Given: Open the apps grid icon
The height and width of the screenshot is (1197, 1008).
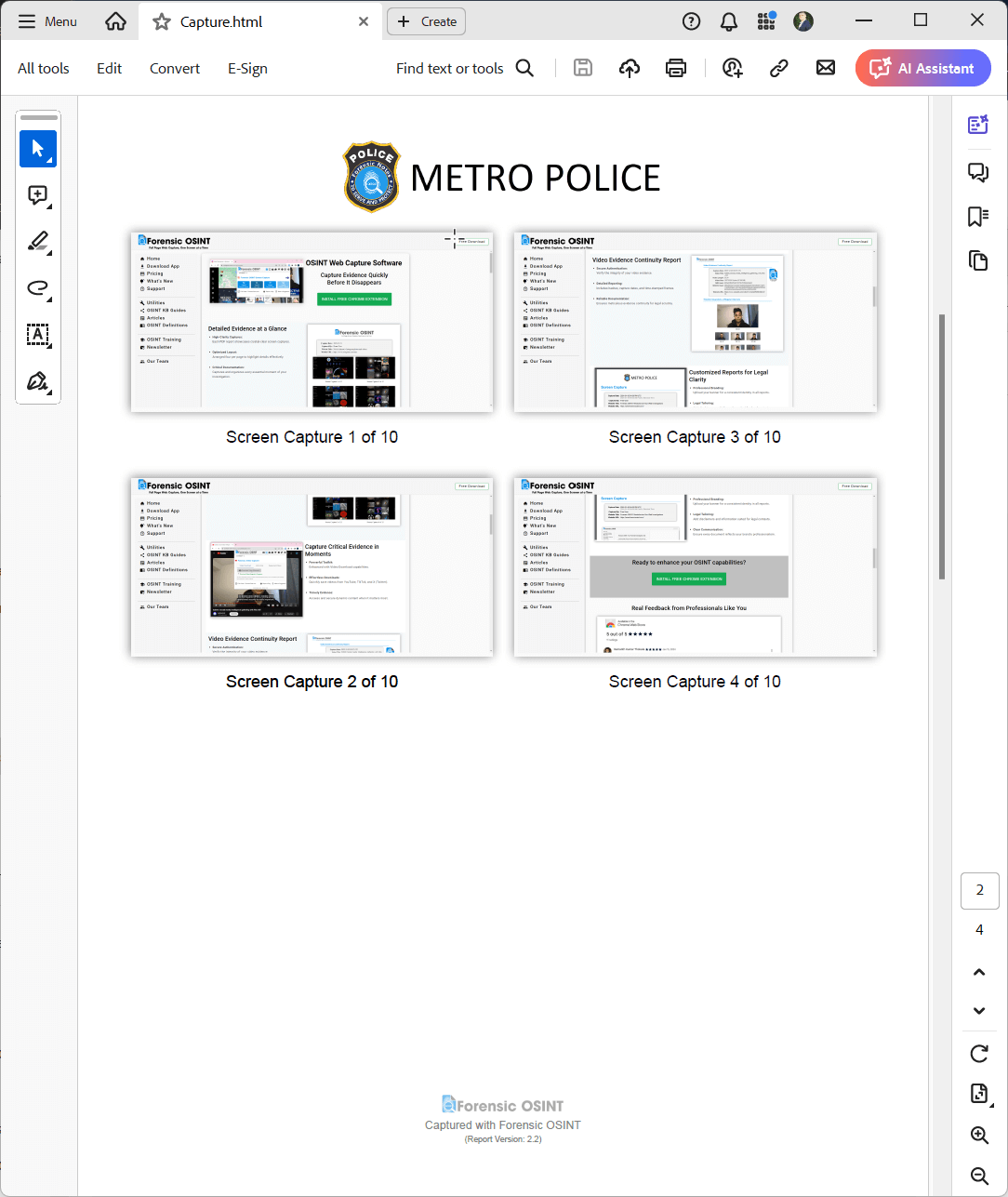Looking at the screenshot, I should [x=766, y=20].
